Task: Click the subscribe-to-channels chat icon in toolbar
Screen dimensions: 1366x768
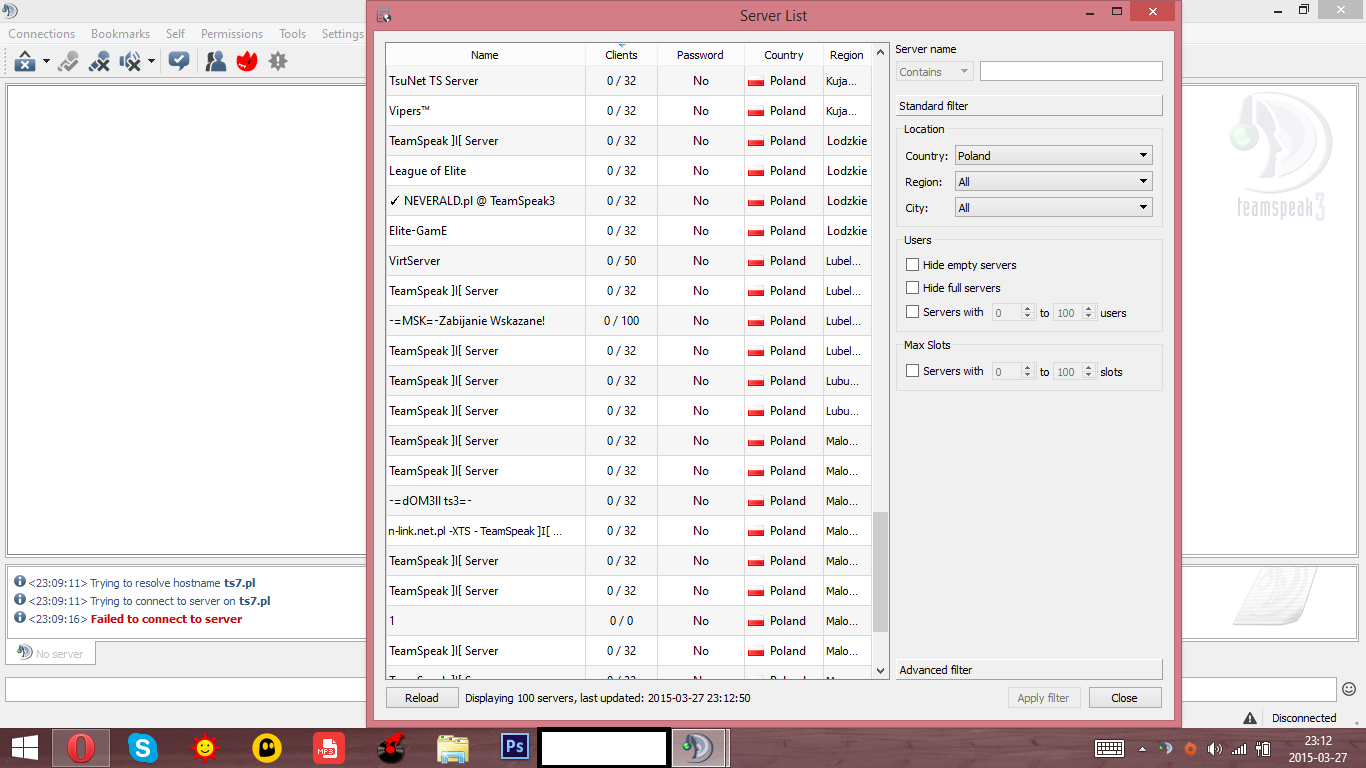Action: 179,61
